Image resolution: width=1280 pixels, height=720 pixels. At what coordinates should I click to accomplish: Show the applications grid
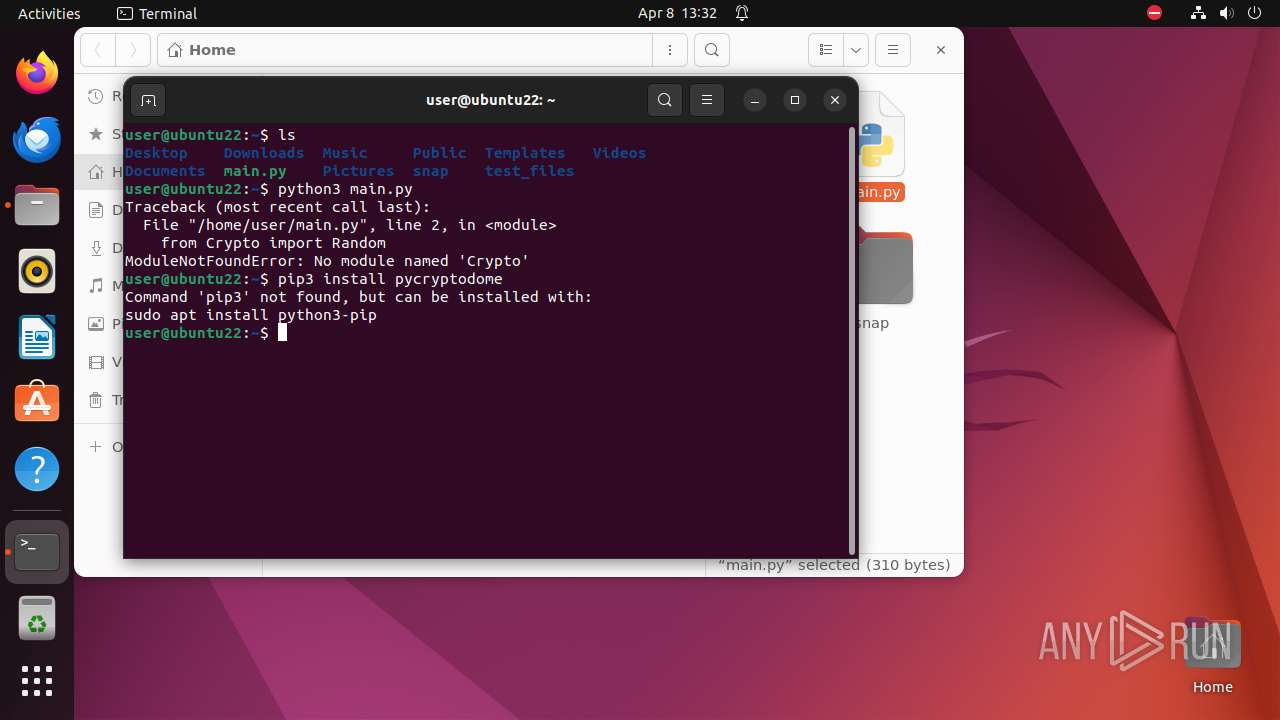37,681
